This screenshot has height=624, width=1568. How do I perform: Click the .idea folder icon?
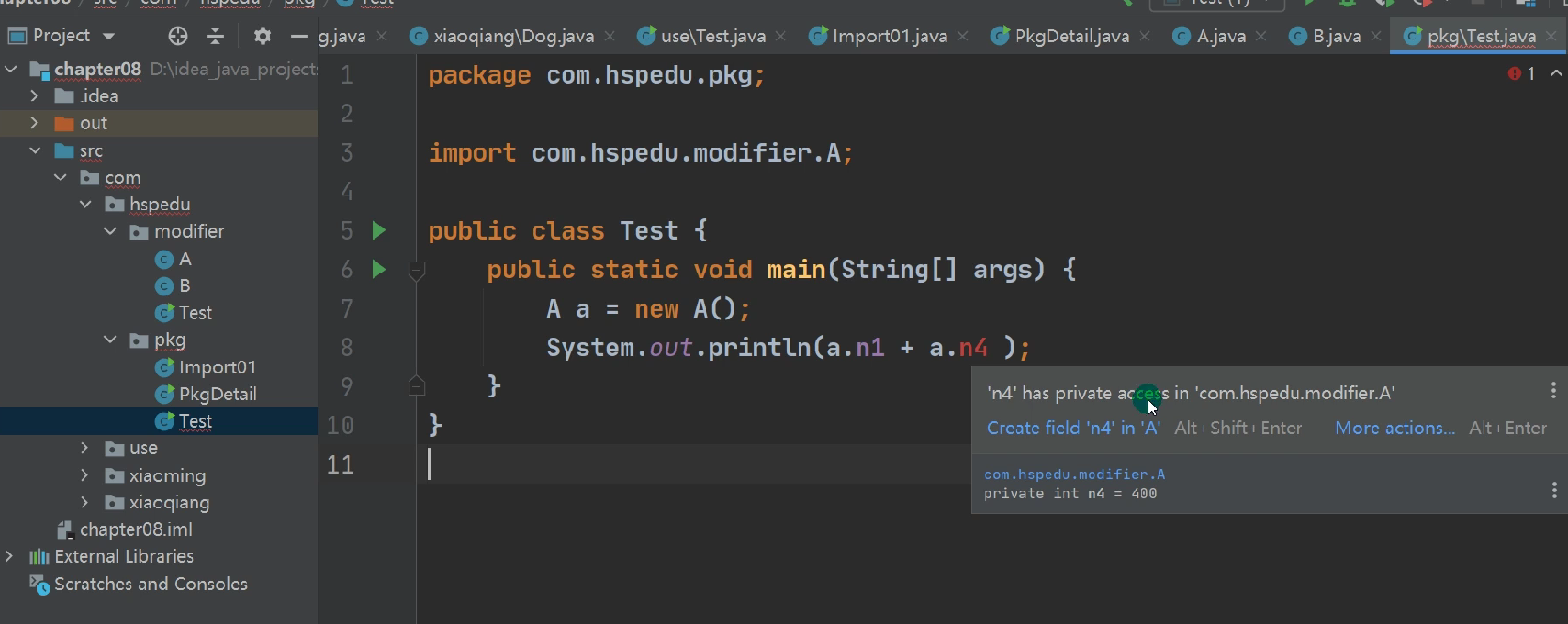(64, 95)
